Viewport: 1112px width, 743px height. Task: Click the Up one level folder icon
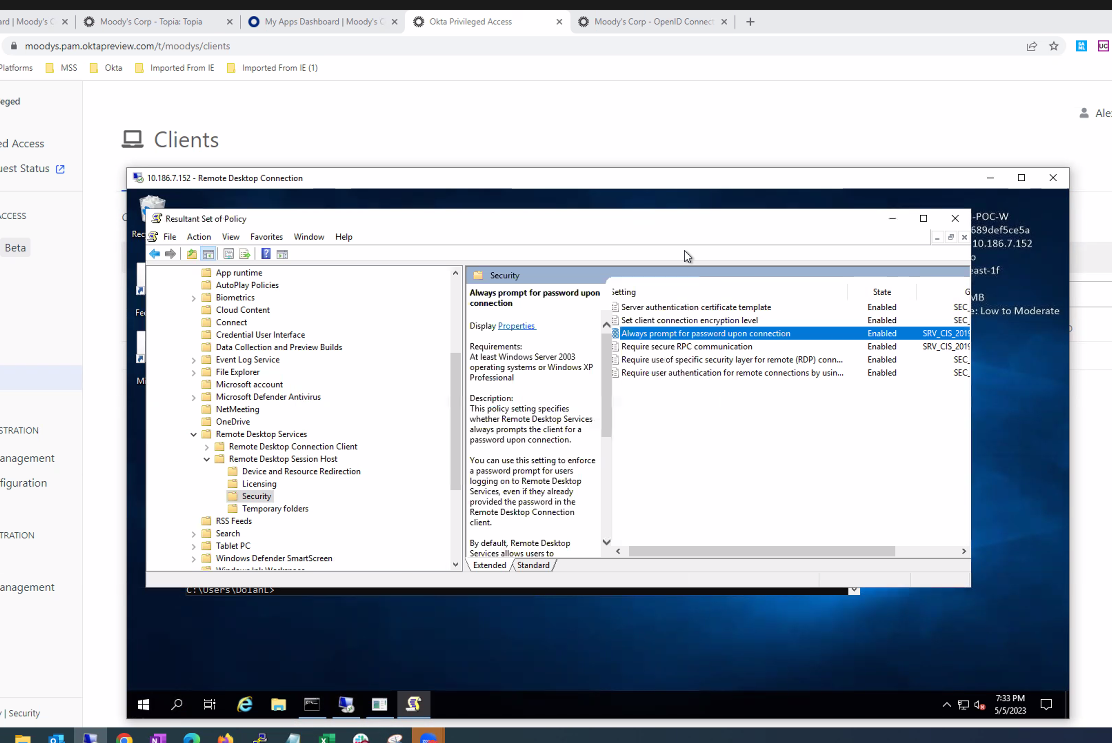[191, 254]
